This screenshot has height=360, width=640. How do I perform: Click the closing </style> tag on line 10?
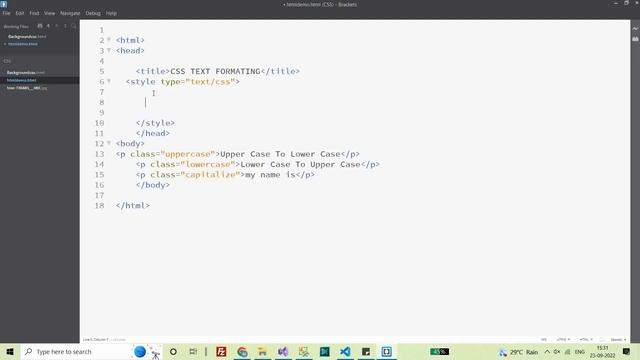pyautogui.click(x=155, y=123)
